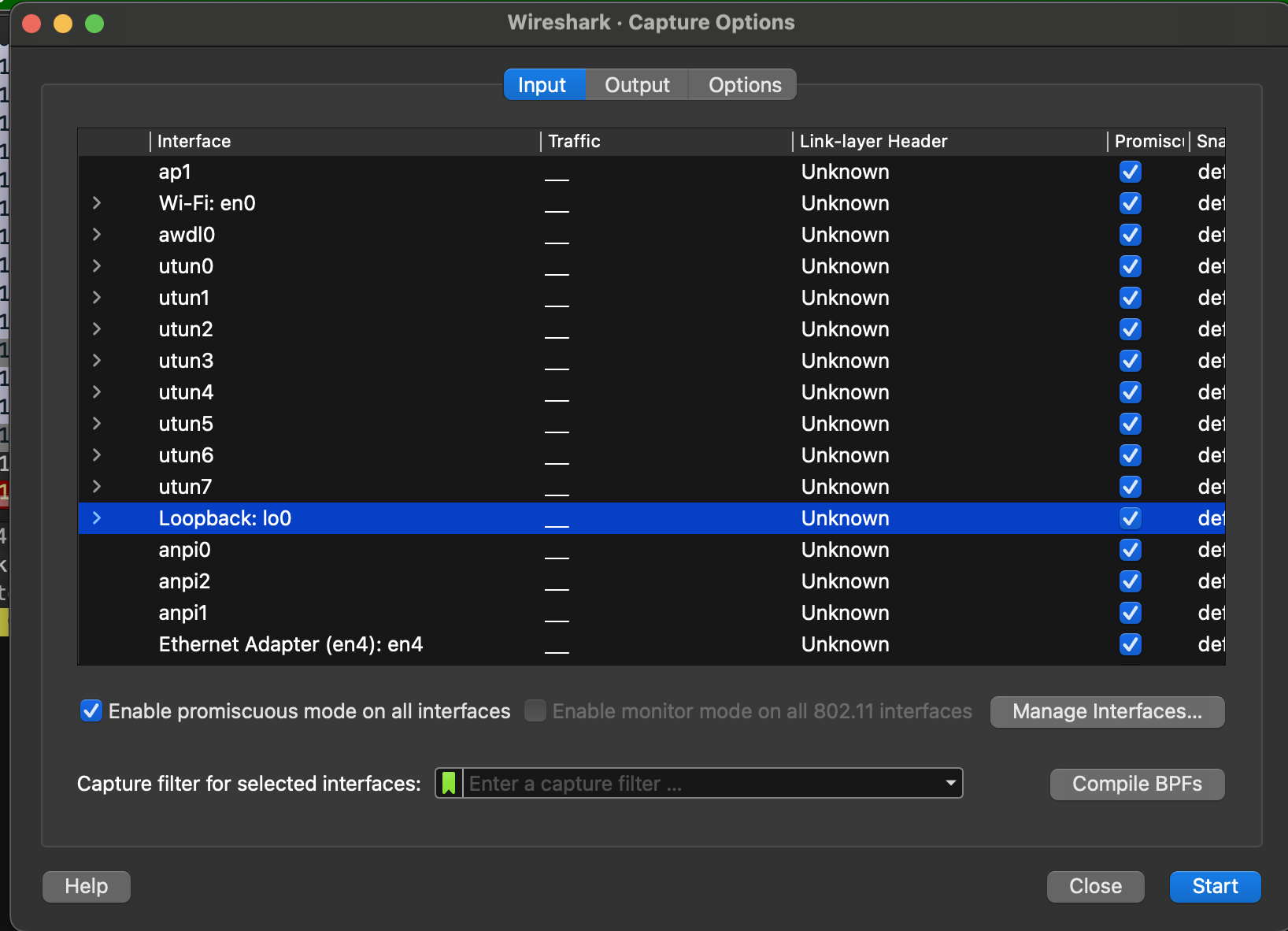Switch to the Input tab
Viewport: 1288px width, 931px height.
(x=544, y=84)
